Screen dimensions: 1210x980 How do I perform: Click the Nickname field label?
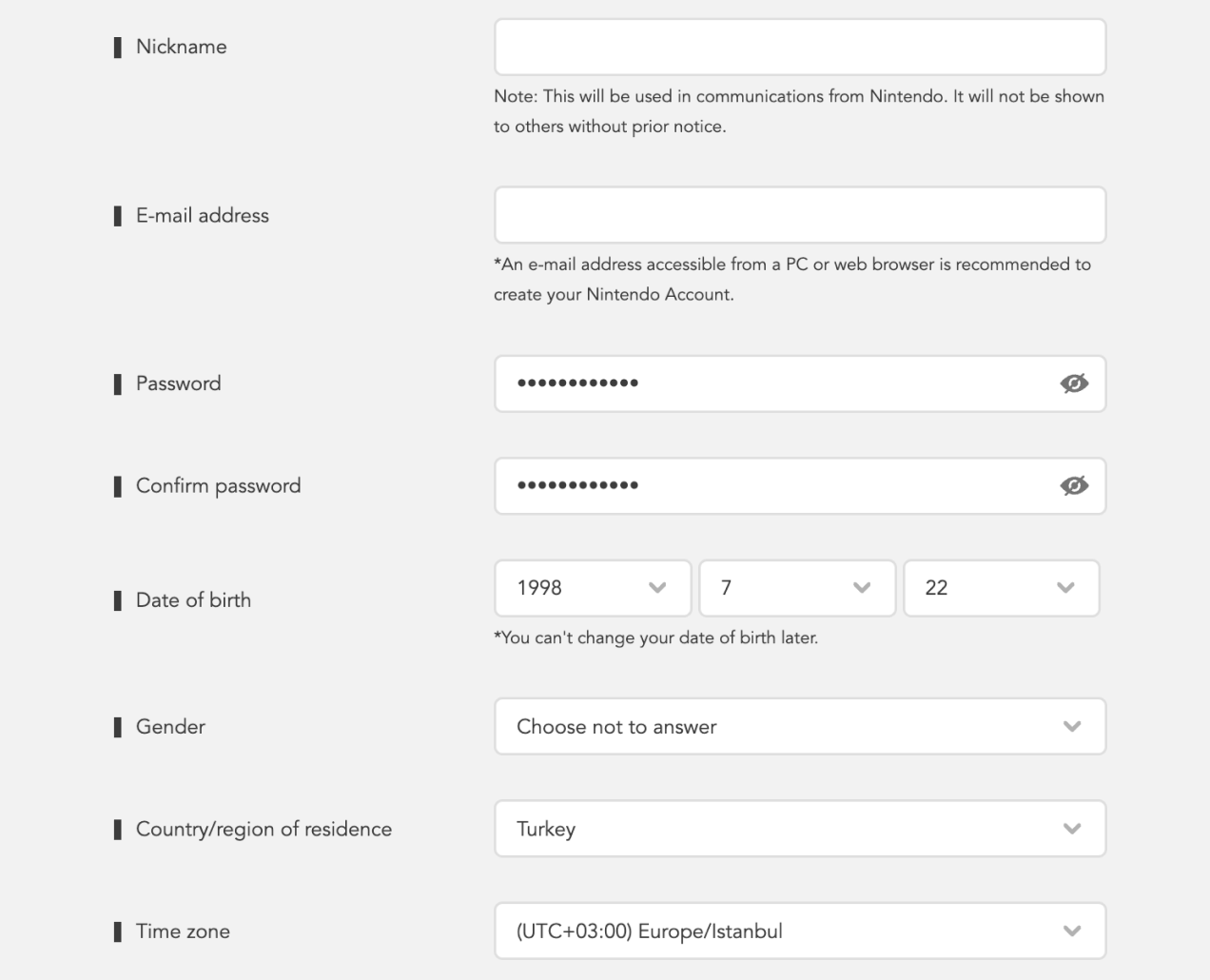181,47
